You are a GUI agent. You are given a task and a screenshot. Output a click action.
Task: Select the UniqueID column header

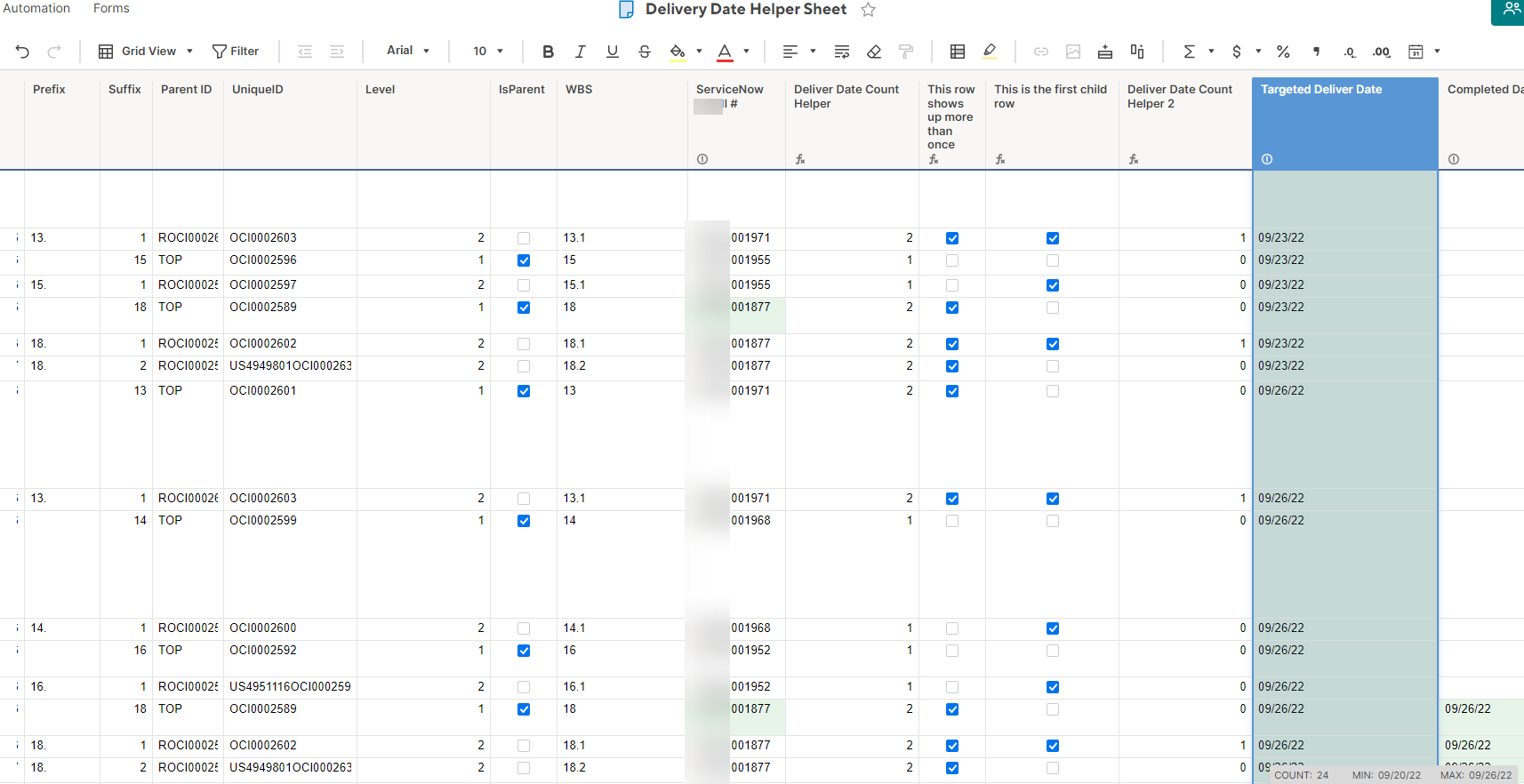[291, 124]
